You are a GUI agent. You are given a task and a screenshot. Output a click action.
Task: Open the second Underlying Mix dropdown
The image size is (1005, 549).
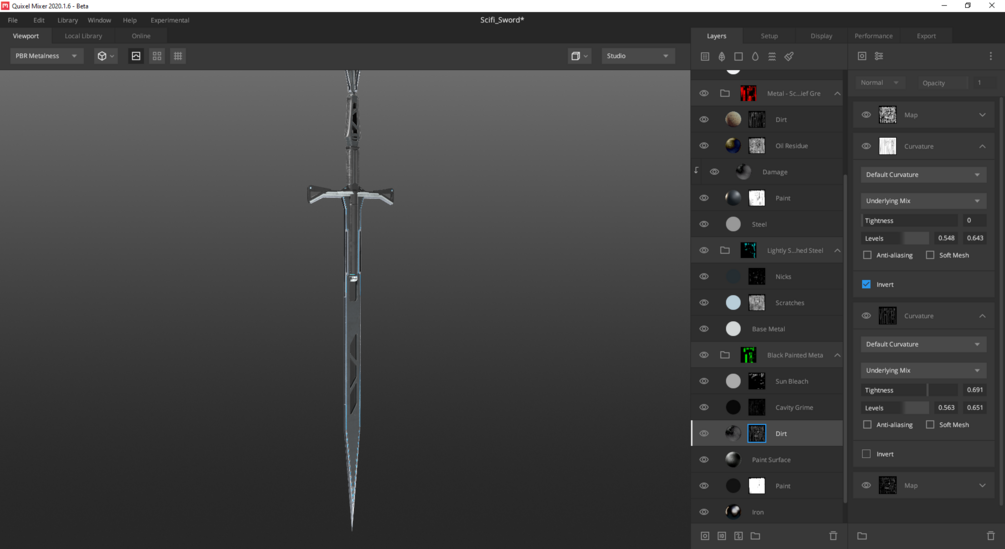923,370
